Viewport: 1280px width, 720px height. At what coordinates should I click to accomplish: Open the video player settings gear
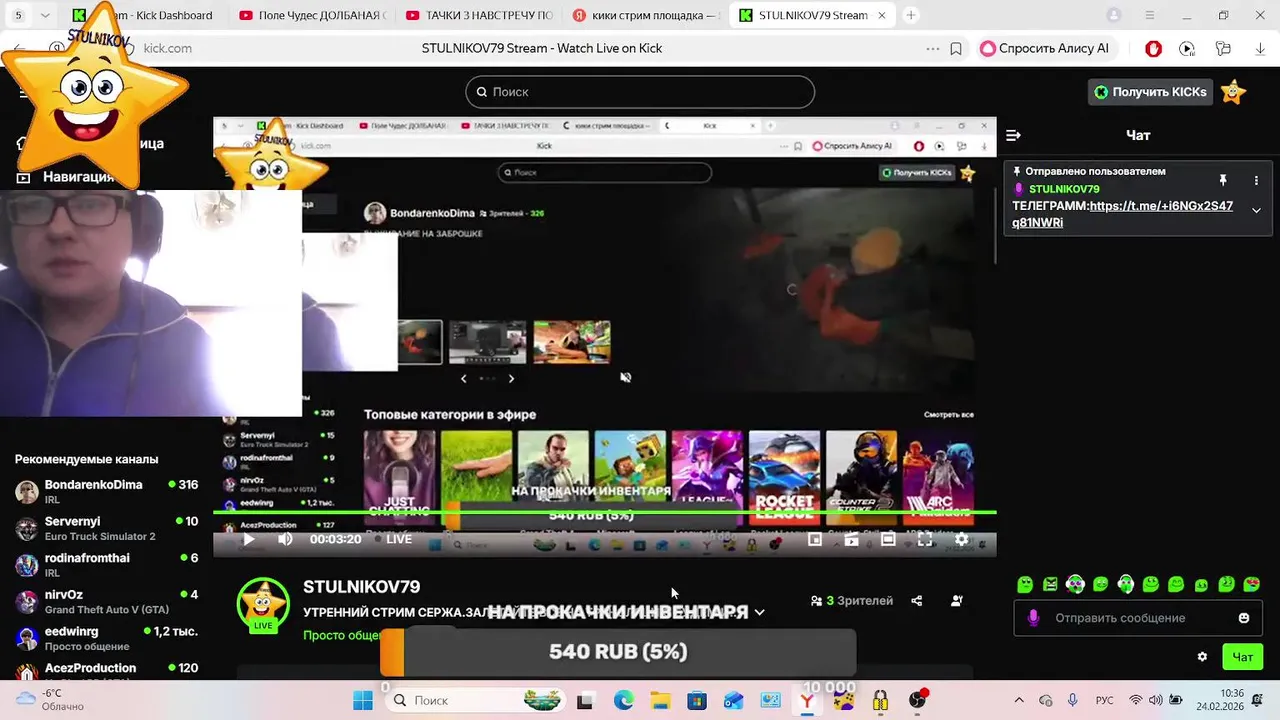961,539
